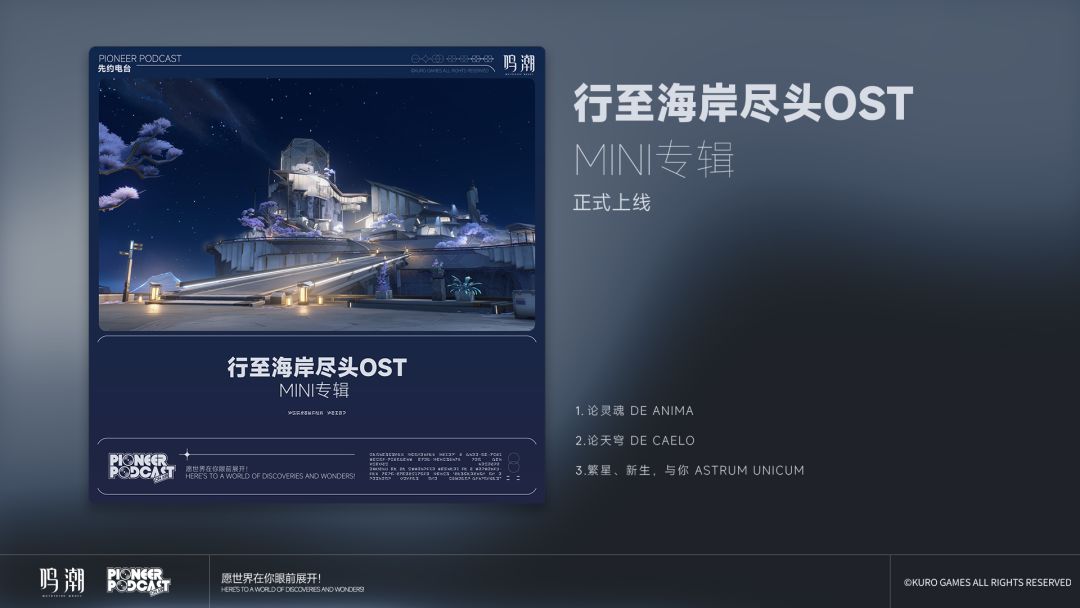
Task: Click the Pioneer Podcast logo in the footer
Action: (x=138, y=581)
